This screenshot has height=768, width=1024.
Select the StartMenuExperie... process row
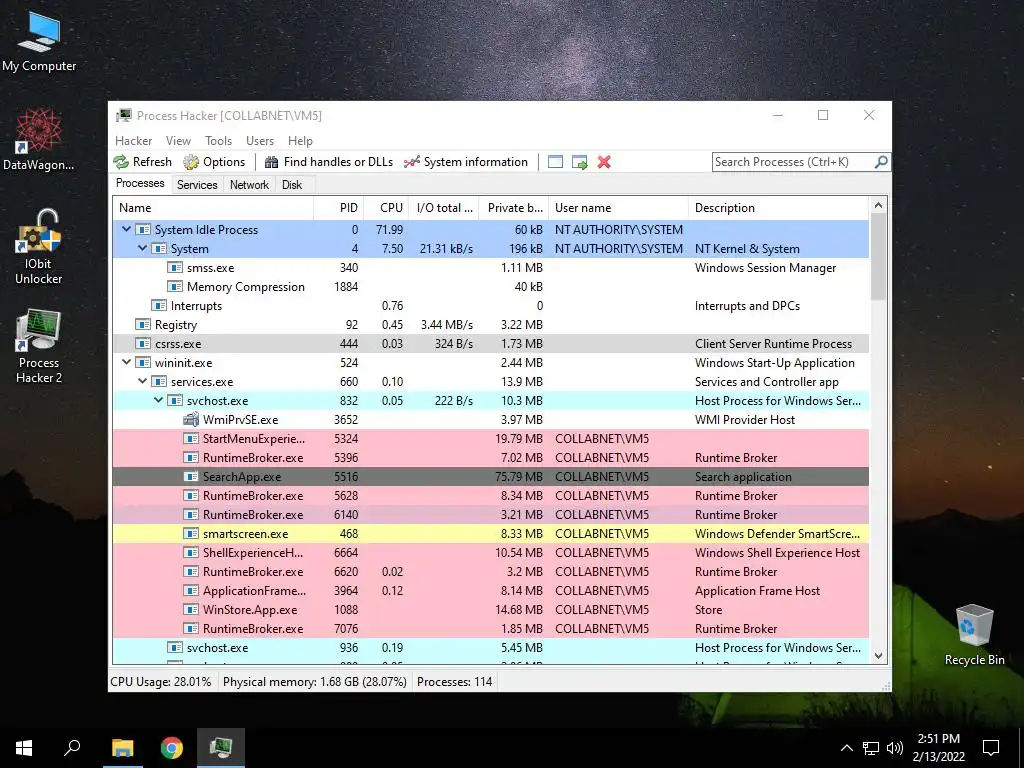(x=490, y=439)
